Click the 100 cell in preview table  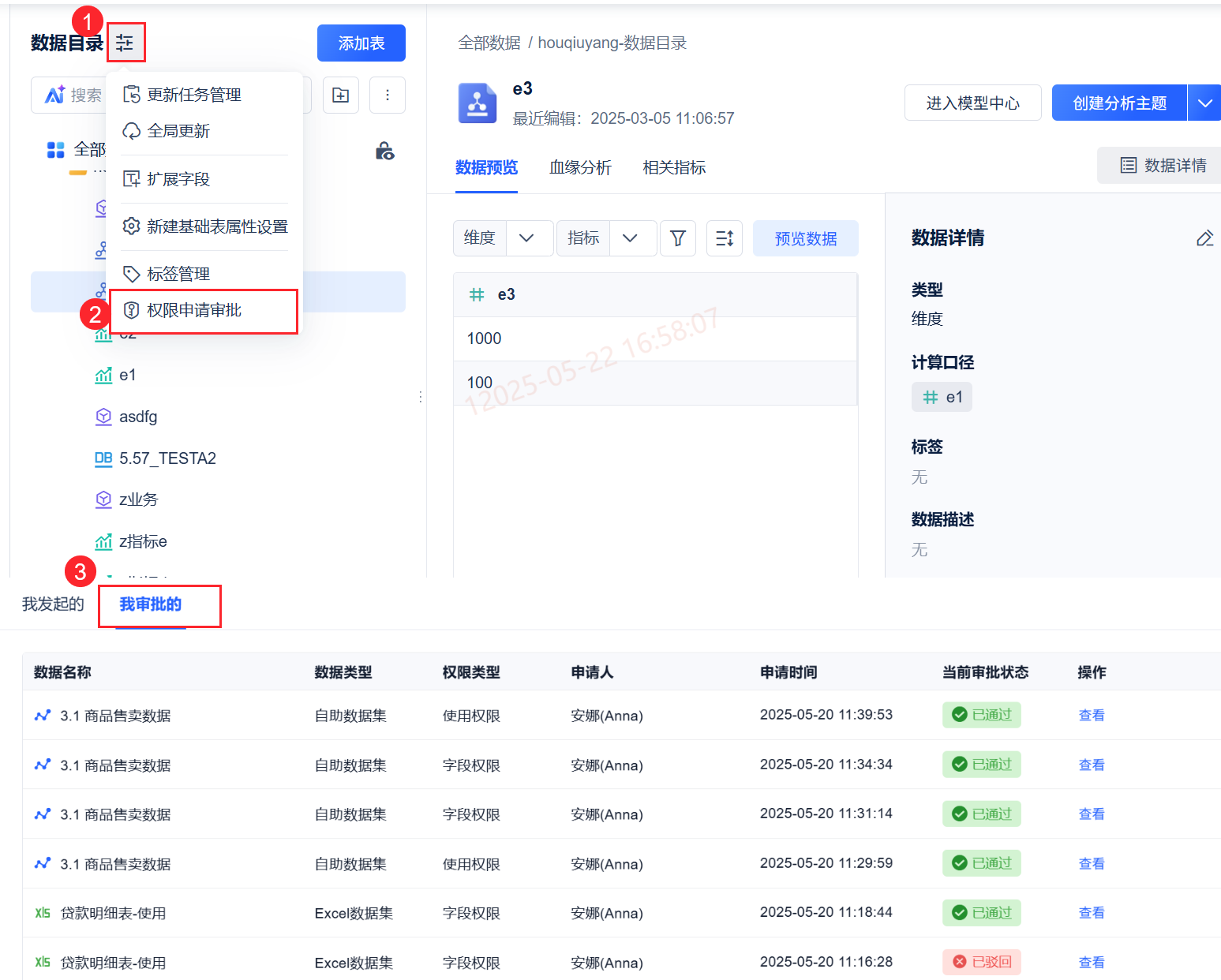(655, 383)
